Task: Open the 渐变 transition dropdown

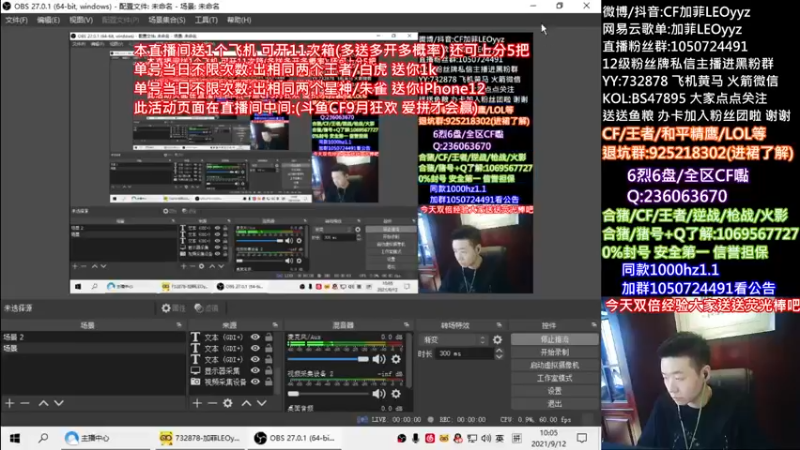Action: pos(453,339)
